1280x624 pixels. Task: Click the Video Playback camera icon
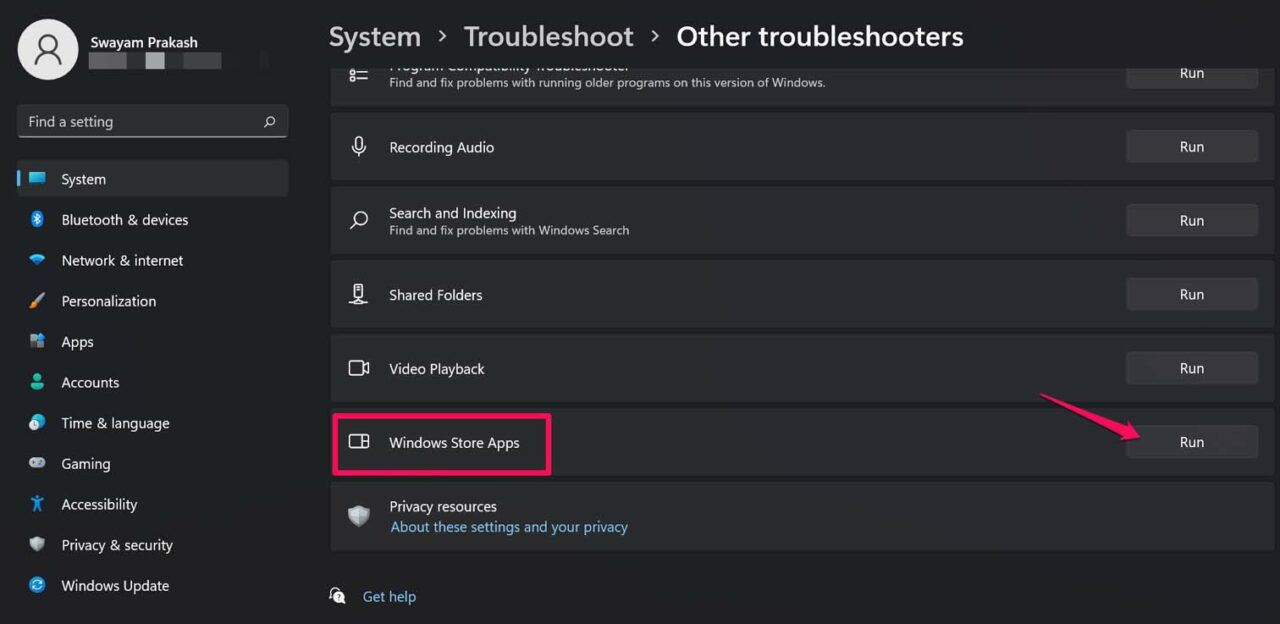pyautogui.click(x=359, y=369)
